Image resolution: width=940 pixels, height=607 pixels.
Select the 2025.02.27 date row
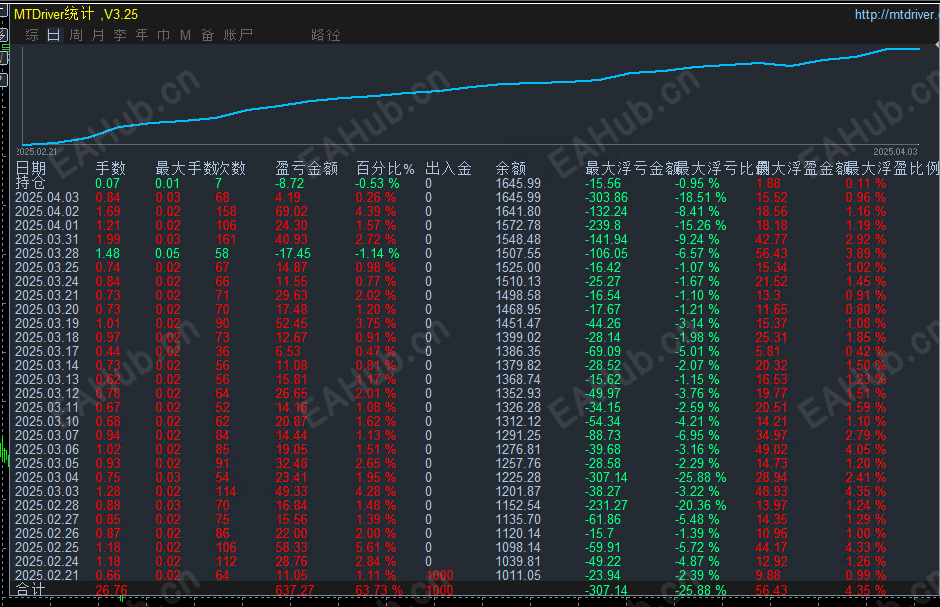[x=47, y=520]
